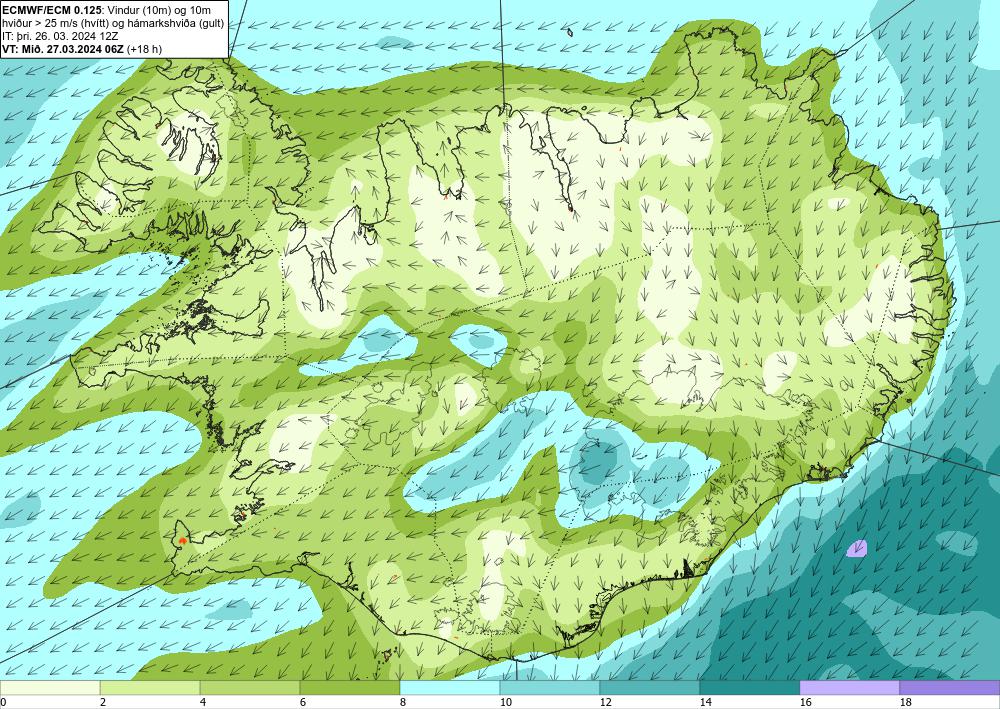
Task: Click the 'IT: þri. 26. 03. 2024 12Z' line
Action: point(60,36)
